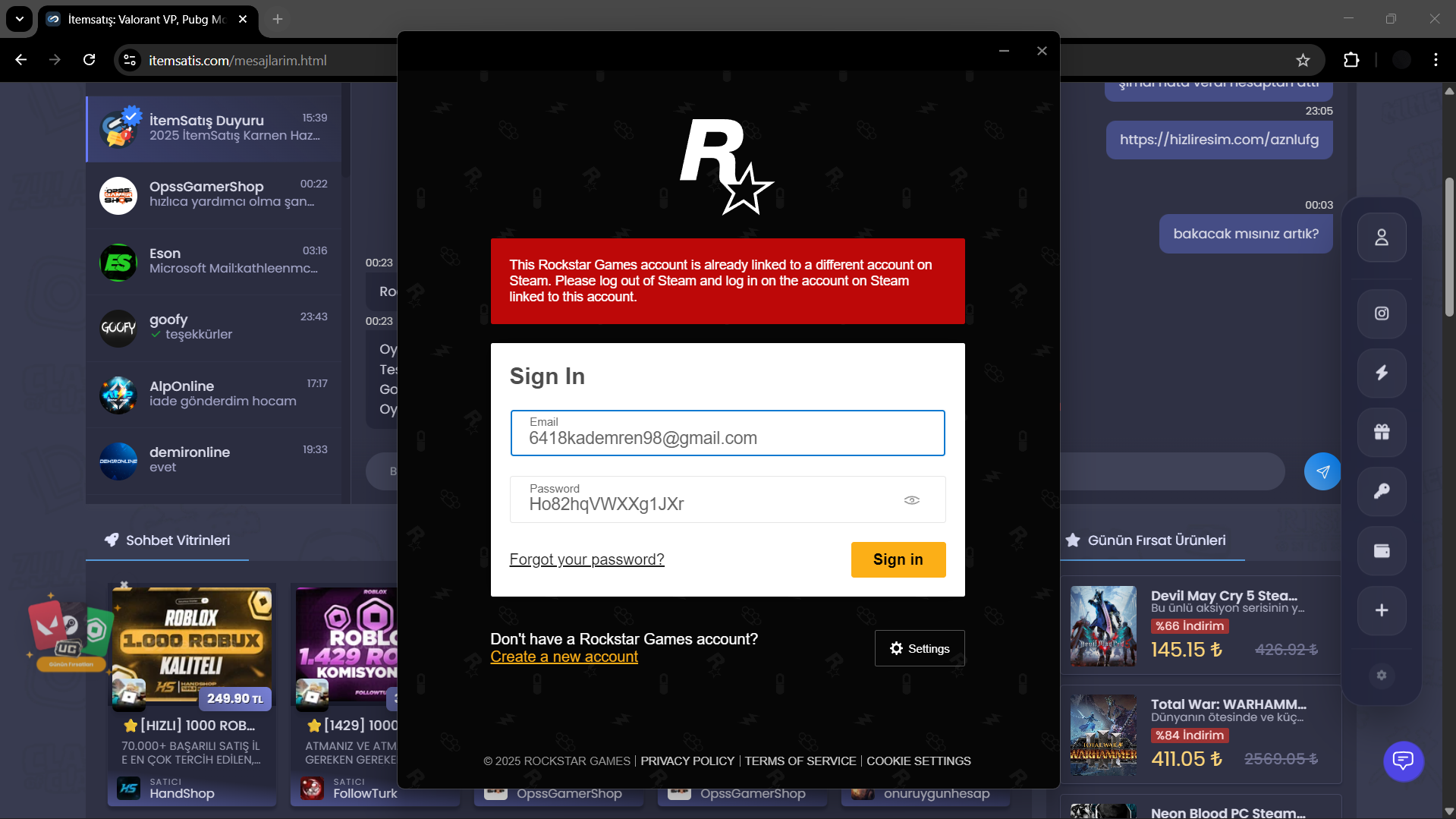Open demironline conversation
The image size is (1456, 819).
tap(214, 461)
